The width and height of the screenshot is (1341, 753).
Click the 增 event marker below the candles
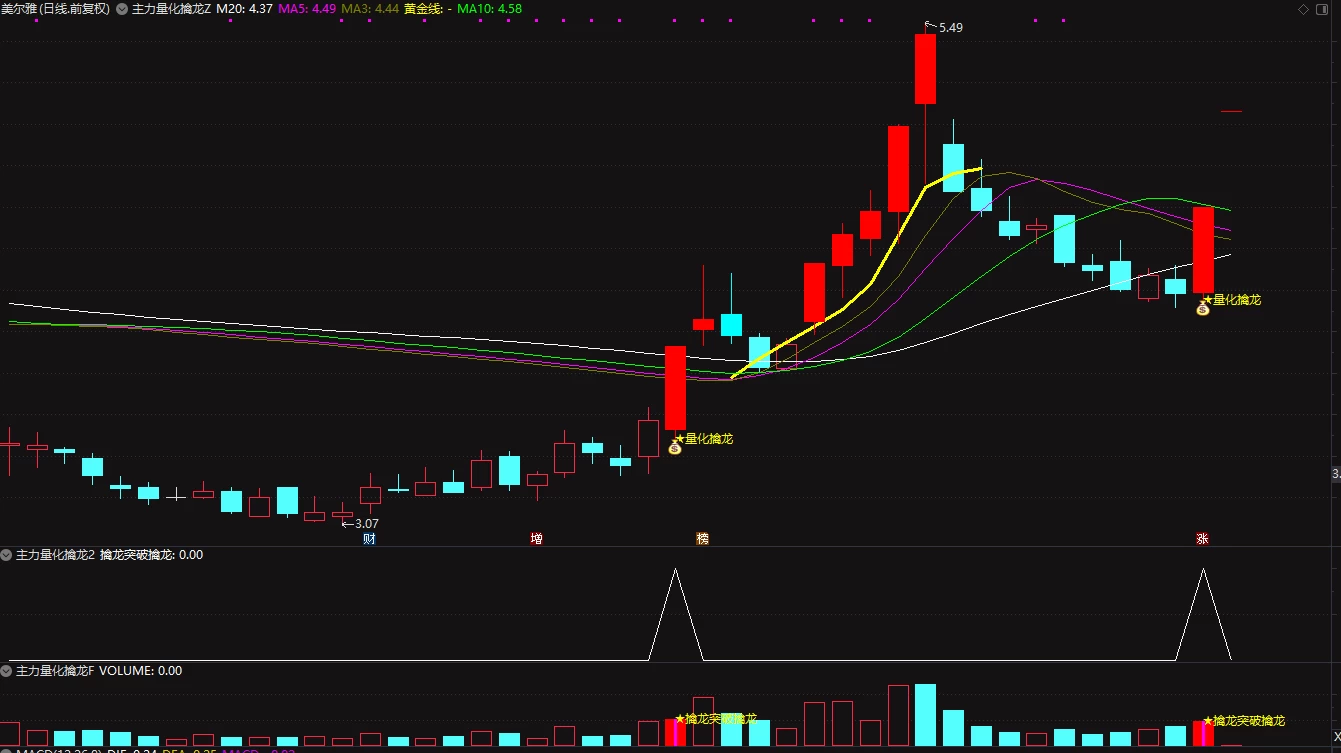[x=537, y=539]
